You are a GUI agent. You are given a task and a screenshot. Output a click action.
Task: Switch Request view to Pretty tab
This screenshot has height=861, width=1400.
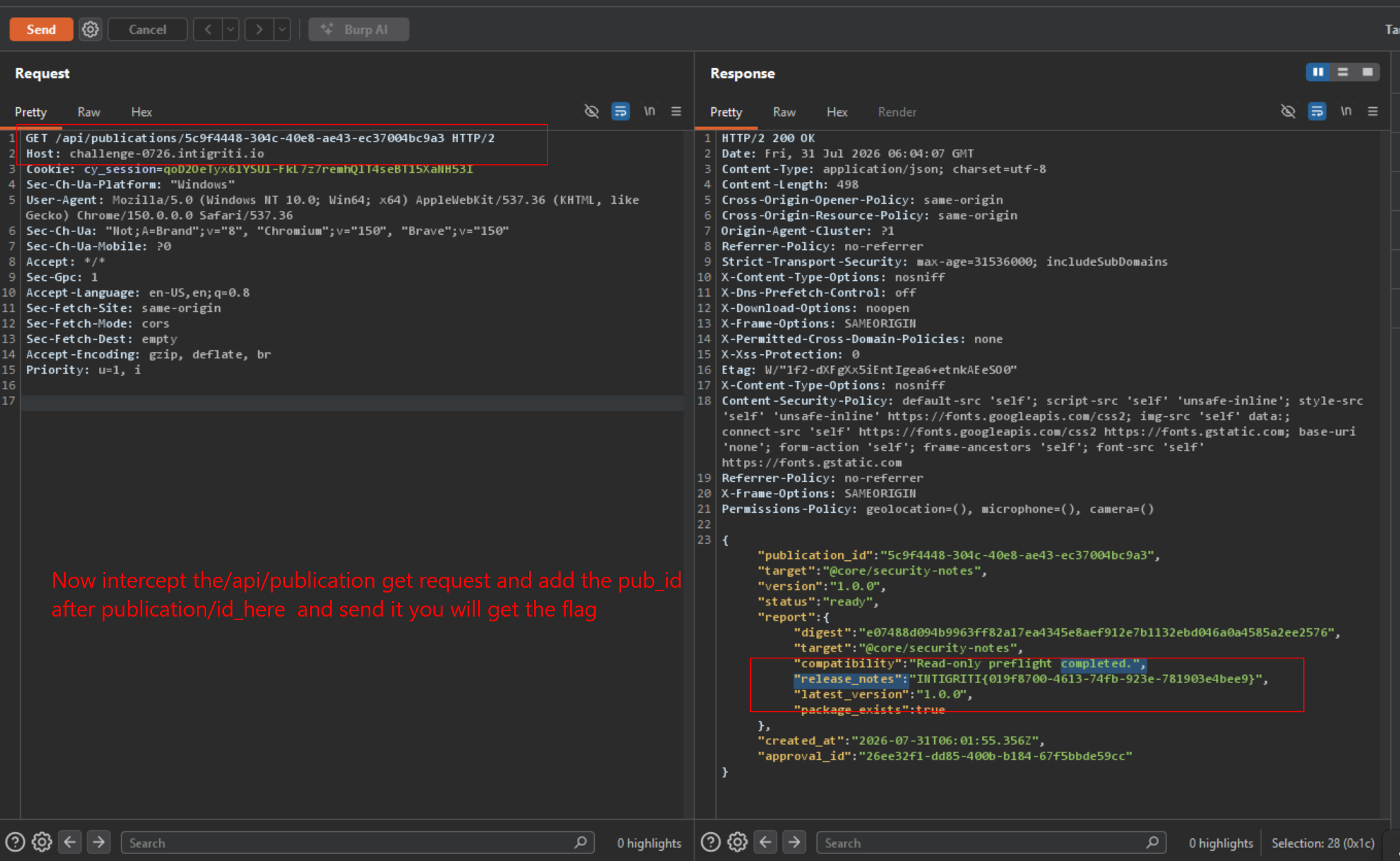pyautogui.click(x=31, y=112)
